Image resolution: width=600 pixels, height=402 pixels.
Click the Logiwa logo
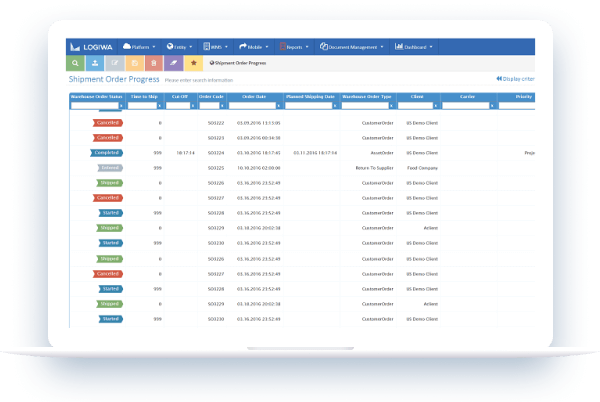92,46
